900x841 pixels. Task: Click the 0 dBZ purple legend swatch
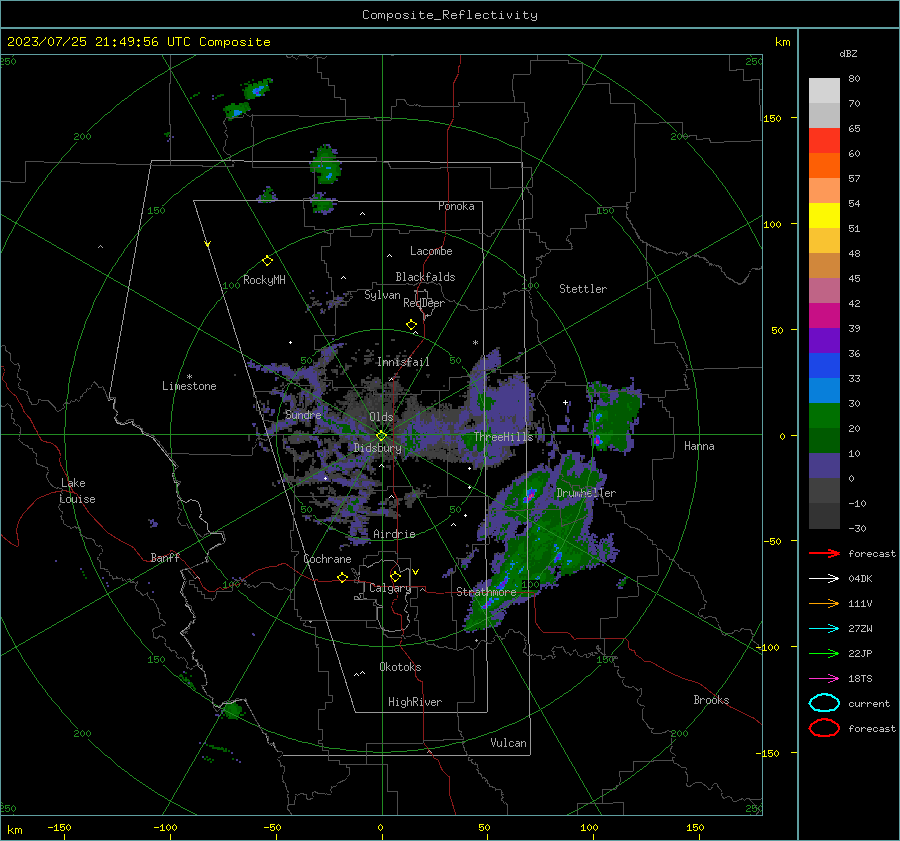coord(824,465)
